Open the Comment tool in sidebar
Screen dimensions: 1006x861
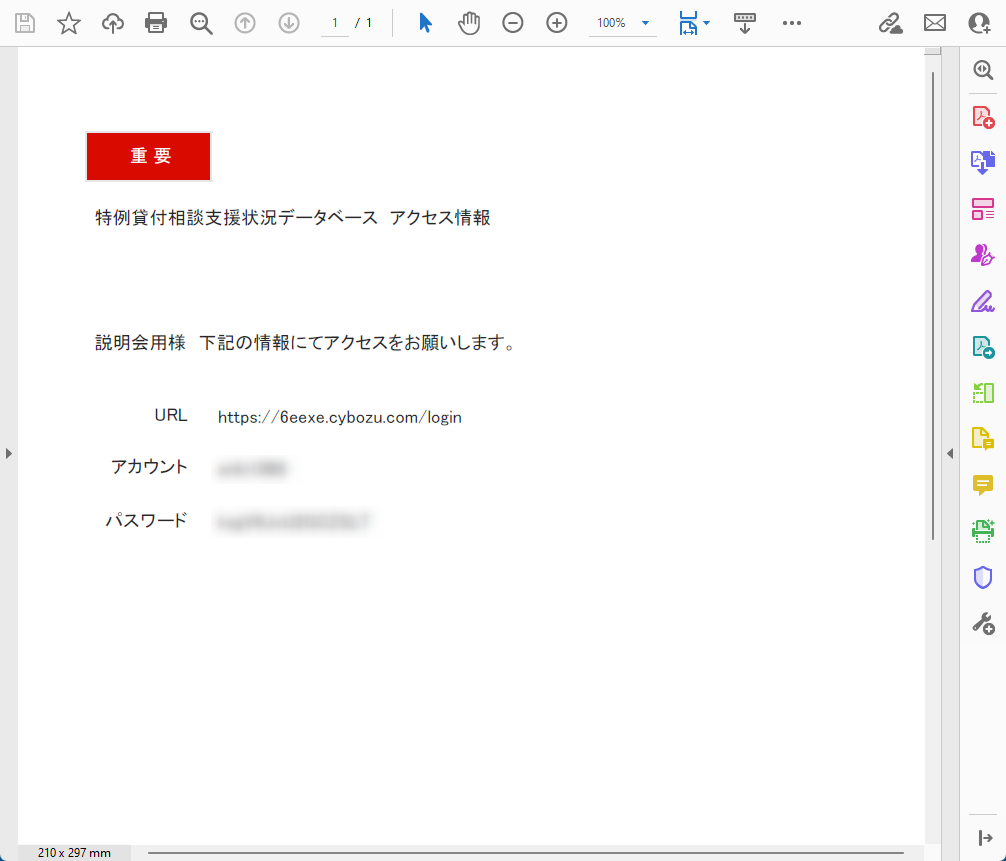pos(983,485)
